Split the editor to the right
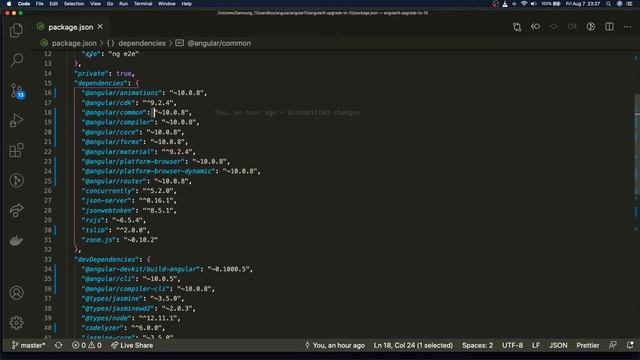Image resolution: width=640 pixels, height=360 pixels. pos(609,27)
